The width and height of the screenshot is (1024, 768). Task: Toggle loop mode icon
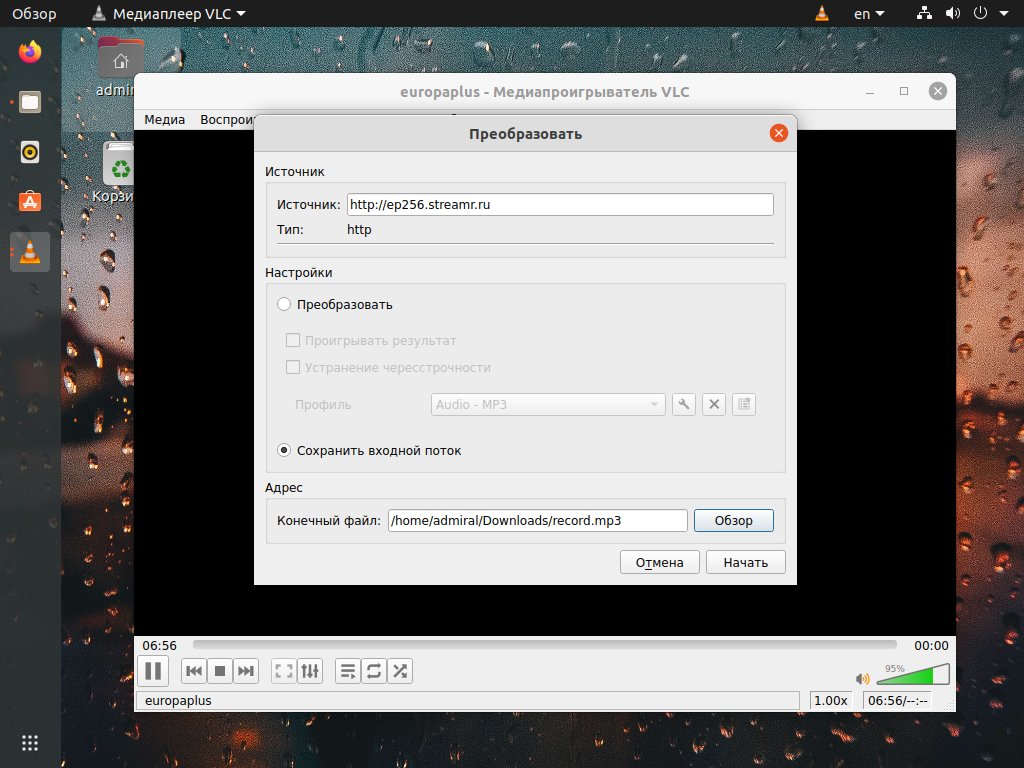coord(374,671)
